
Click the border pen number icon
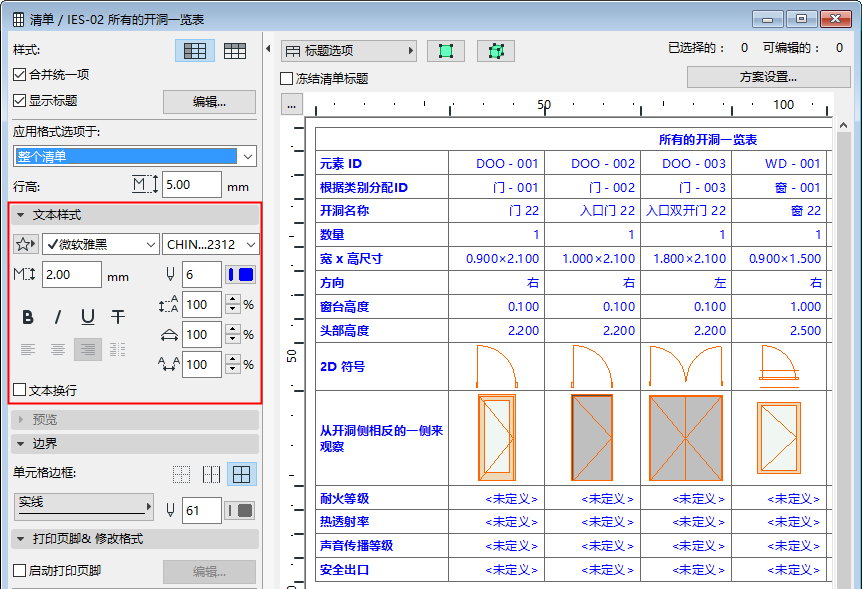pyautogui.click(x=170, y=510)
